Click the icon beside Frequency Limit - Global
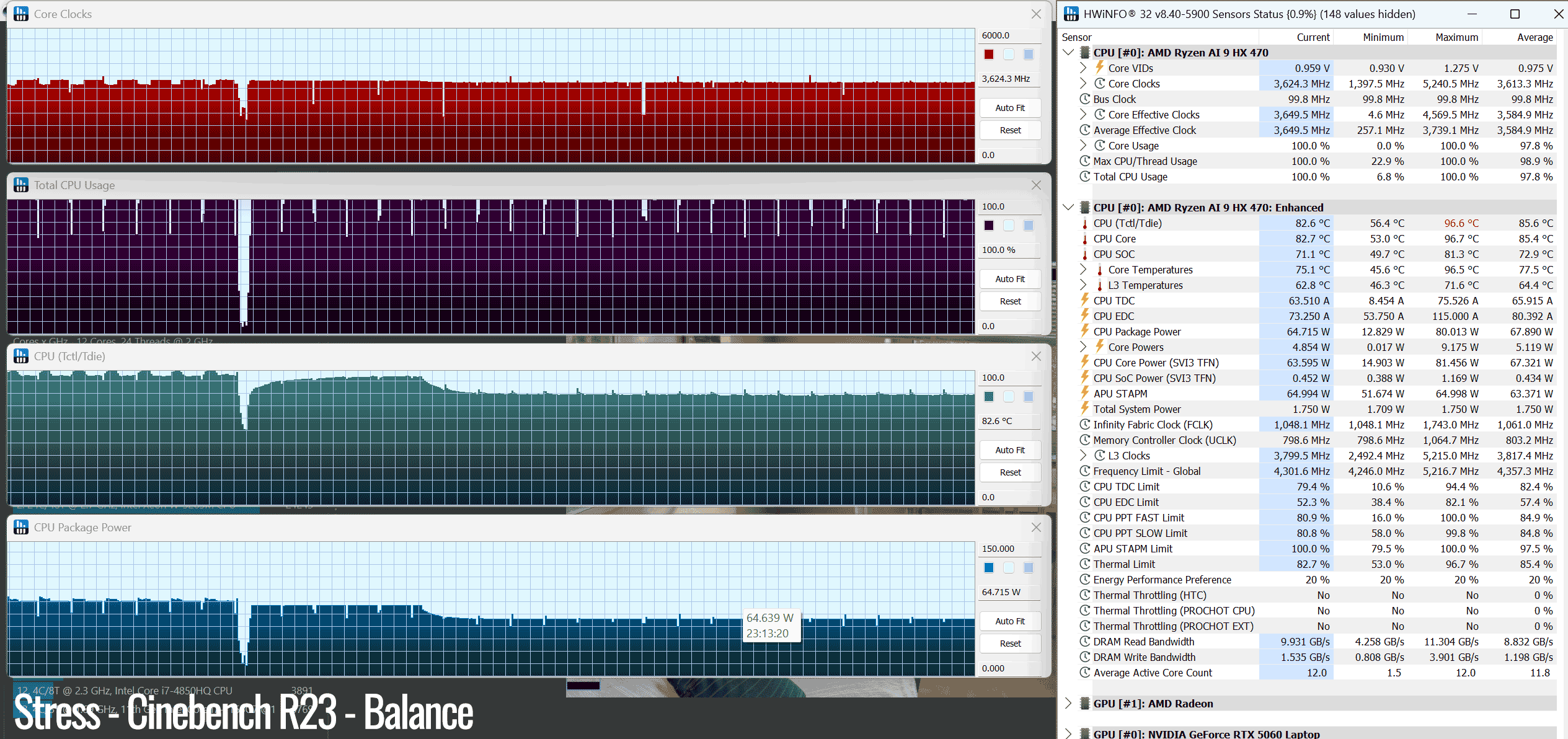 (x=1084, y=471)
